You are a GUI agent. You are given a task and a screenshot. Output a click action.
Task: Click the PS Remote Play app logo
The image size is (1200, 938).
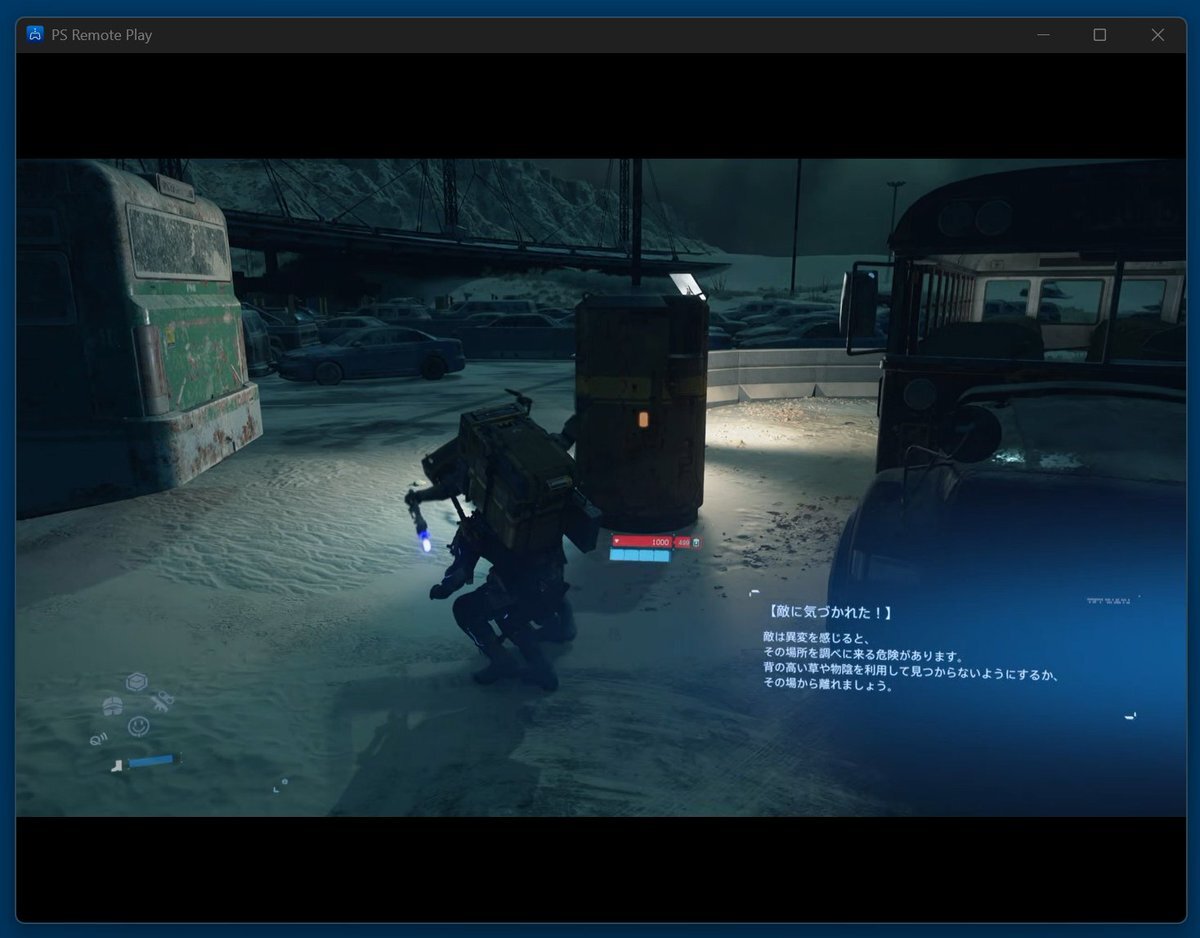click(x=34, y=35)
